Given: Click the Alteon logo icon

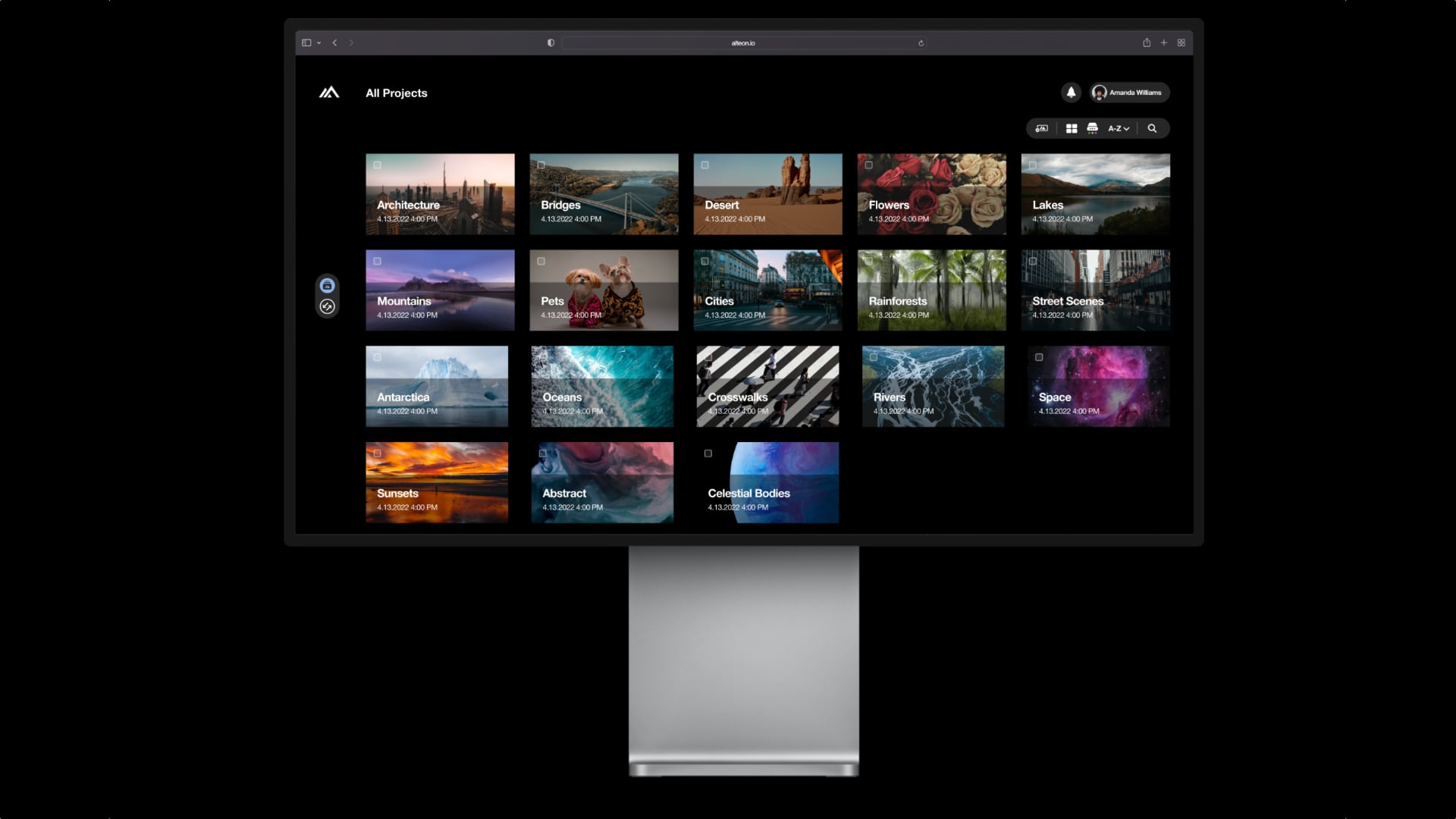Looking at the screenshot, I should (329, 93).
